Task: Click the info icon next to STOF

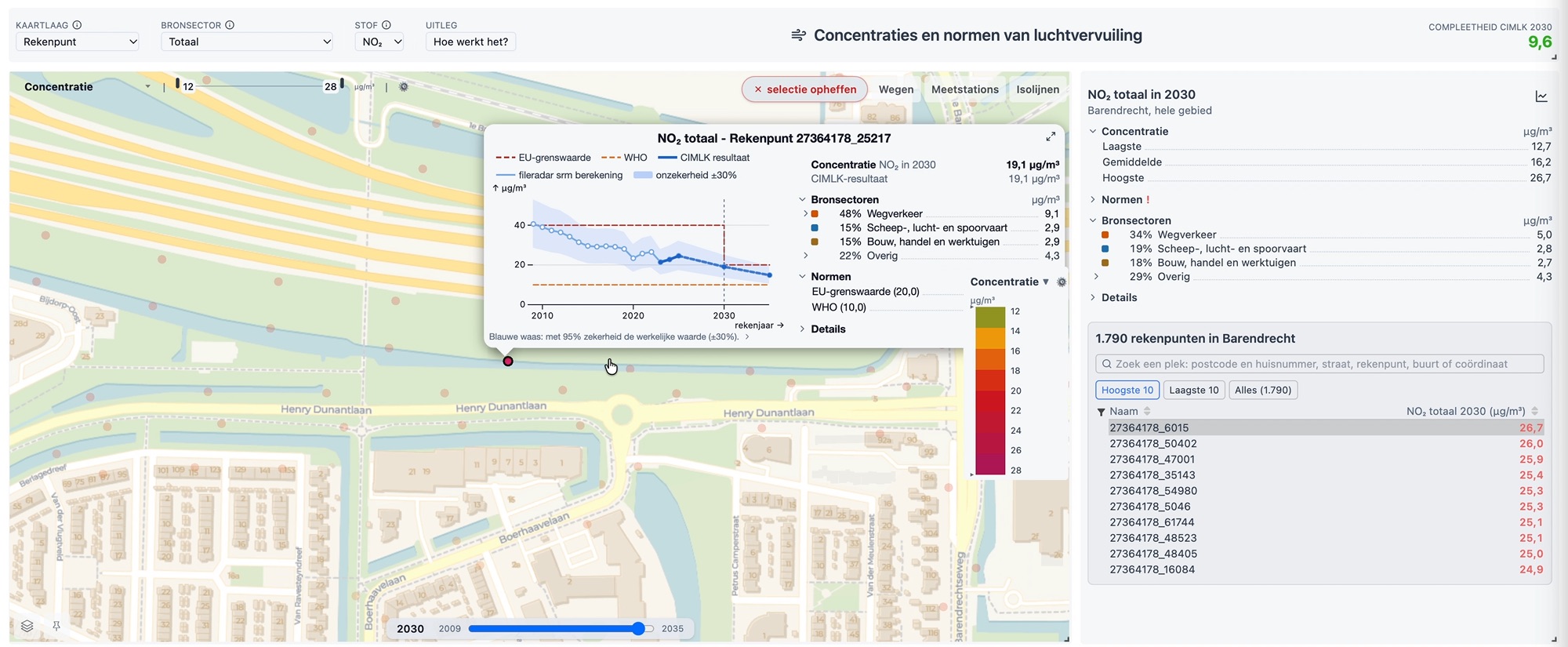Action: click(x=387, y=25)
